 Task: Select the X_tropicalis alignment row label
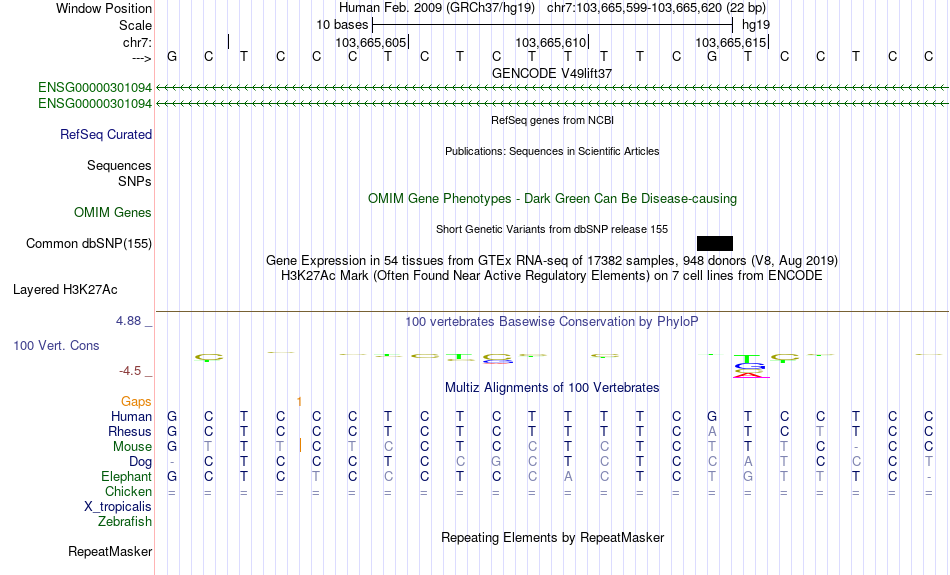pyautogui.click(x=118, y=507)
